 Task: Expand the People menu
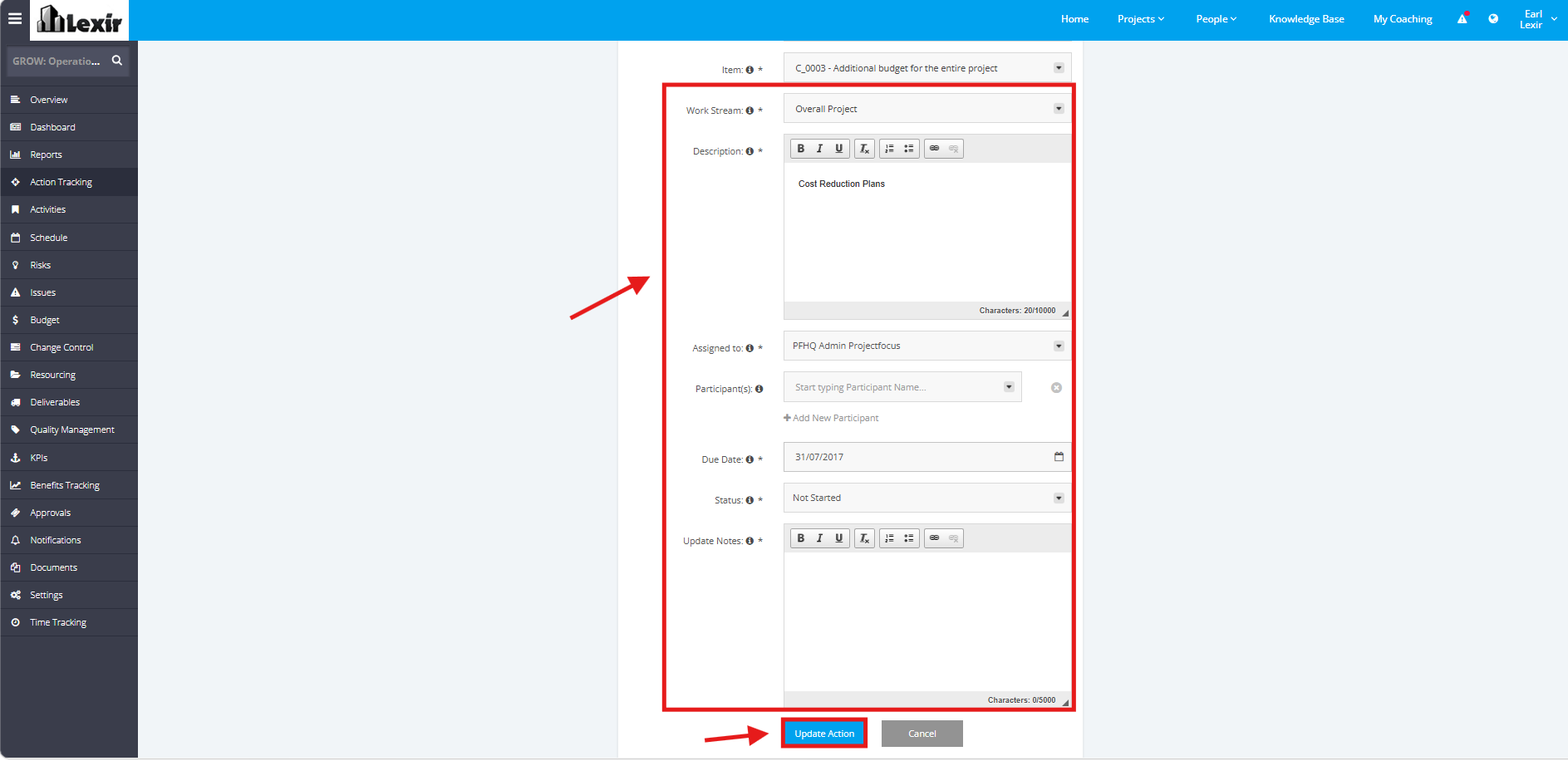pos(1217,19)
